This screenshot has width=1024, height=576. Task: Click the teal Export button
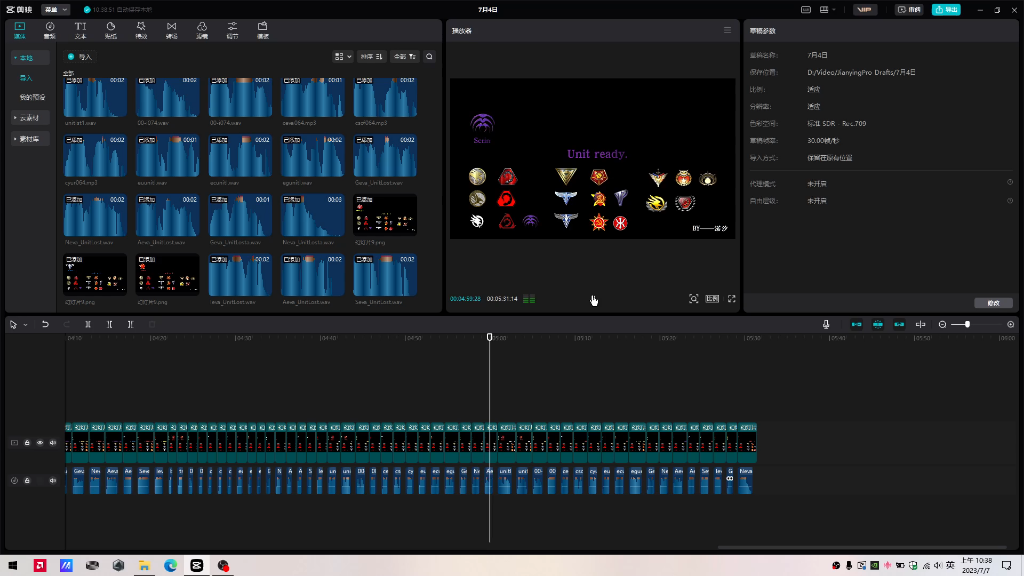tap(945, 9)
